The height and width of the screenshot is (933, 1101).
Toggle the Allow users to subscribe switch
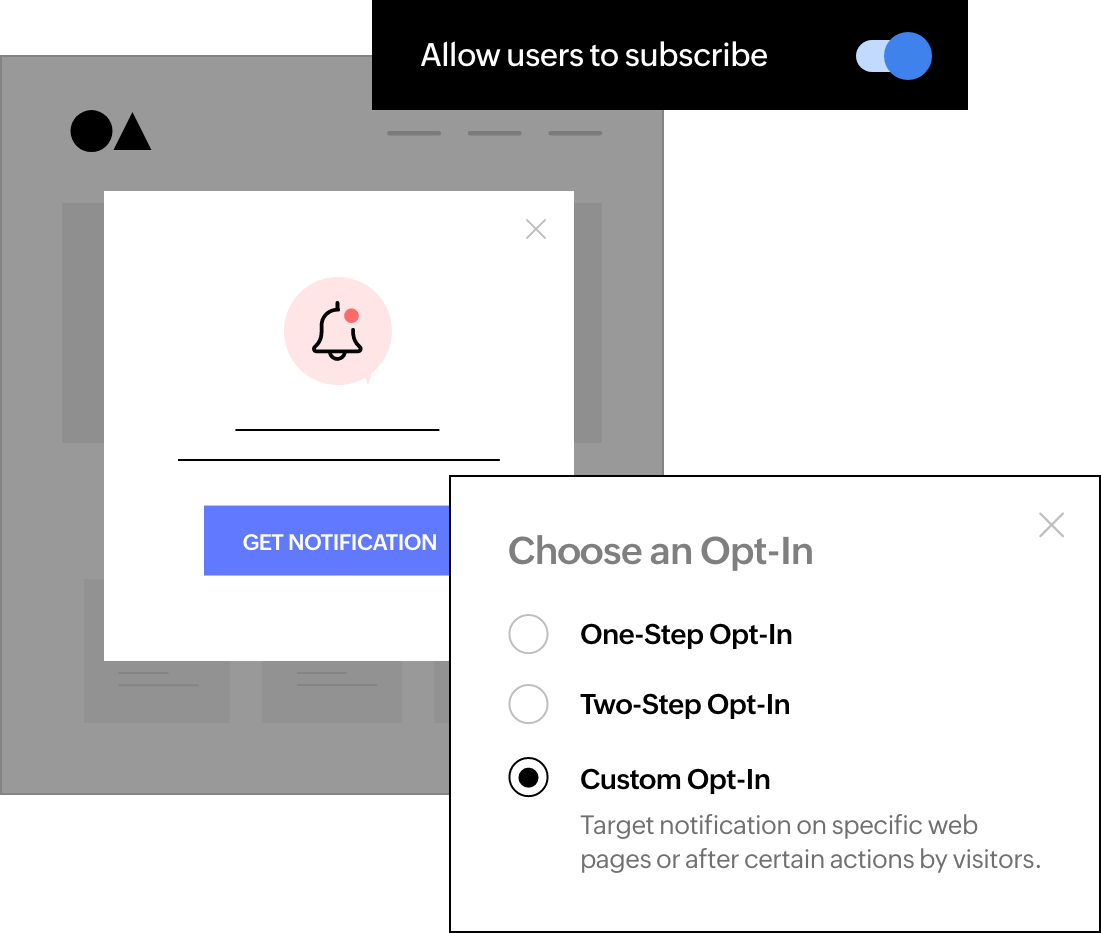(x=893, y=55)
